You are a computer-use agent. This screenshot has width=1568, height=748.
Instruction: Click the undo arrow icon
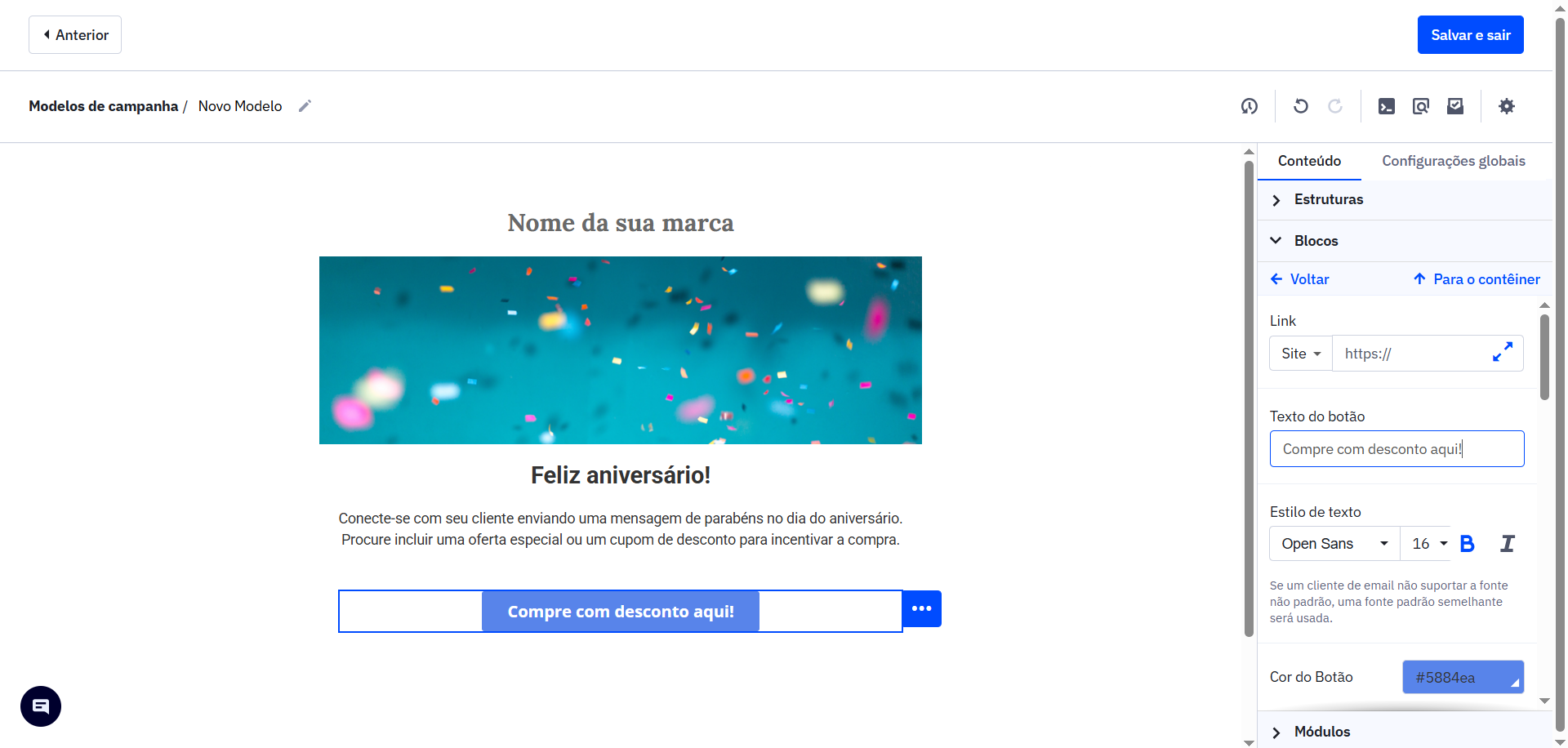pos(1301,106)
